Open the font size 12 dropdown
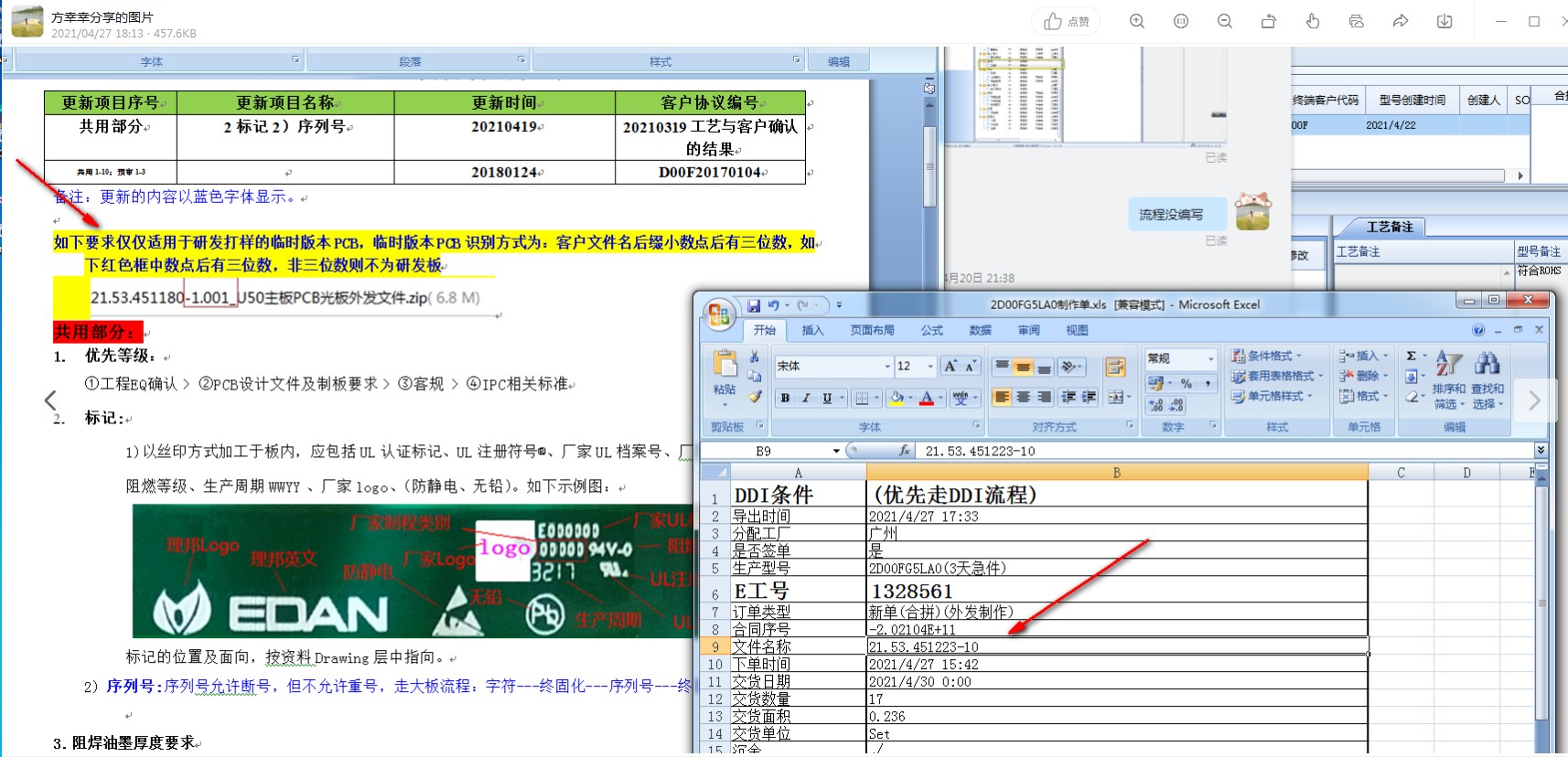Viewport: 1568px width, 757px height. pos(930,367)
